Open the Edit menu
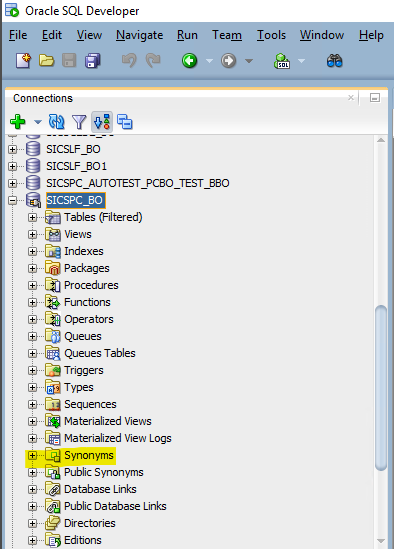Image resolution: width=394 pixels, height=549 pixels. (x=52, y=35)
